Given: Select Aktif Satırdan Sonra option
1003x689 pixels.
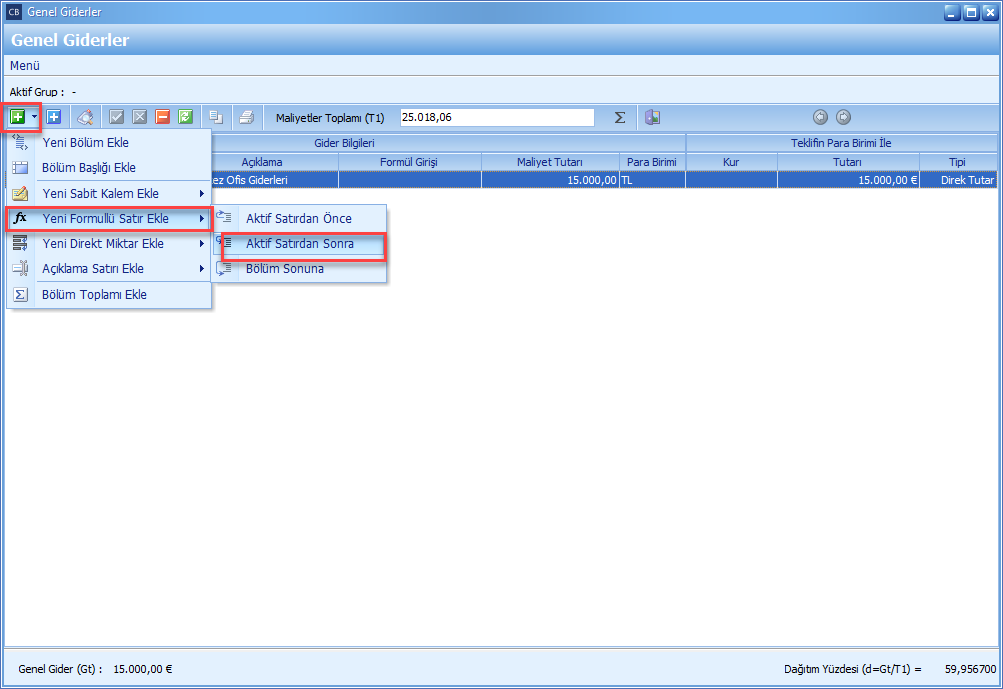Looking at the screenshot, I should (x=299, y=243).
